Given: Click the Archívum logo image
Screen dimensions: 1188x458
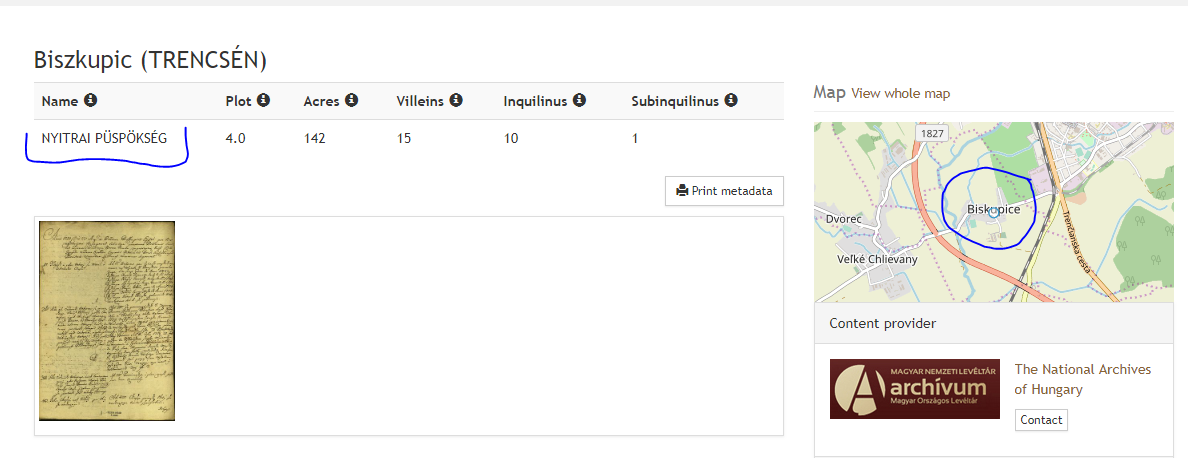Looking at the screenshot, I should [914, 388].
